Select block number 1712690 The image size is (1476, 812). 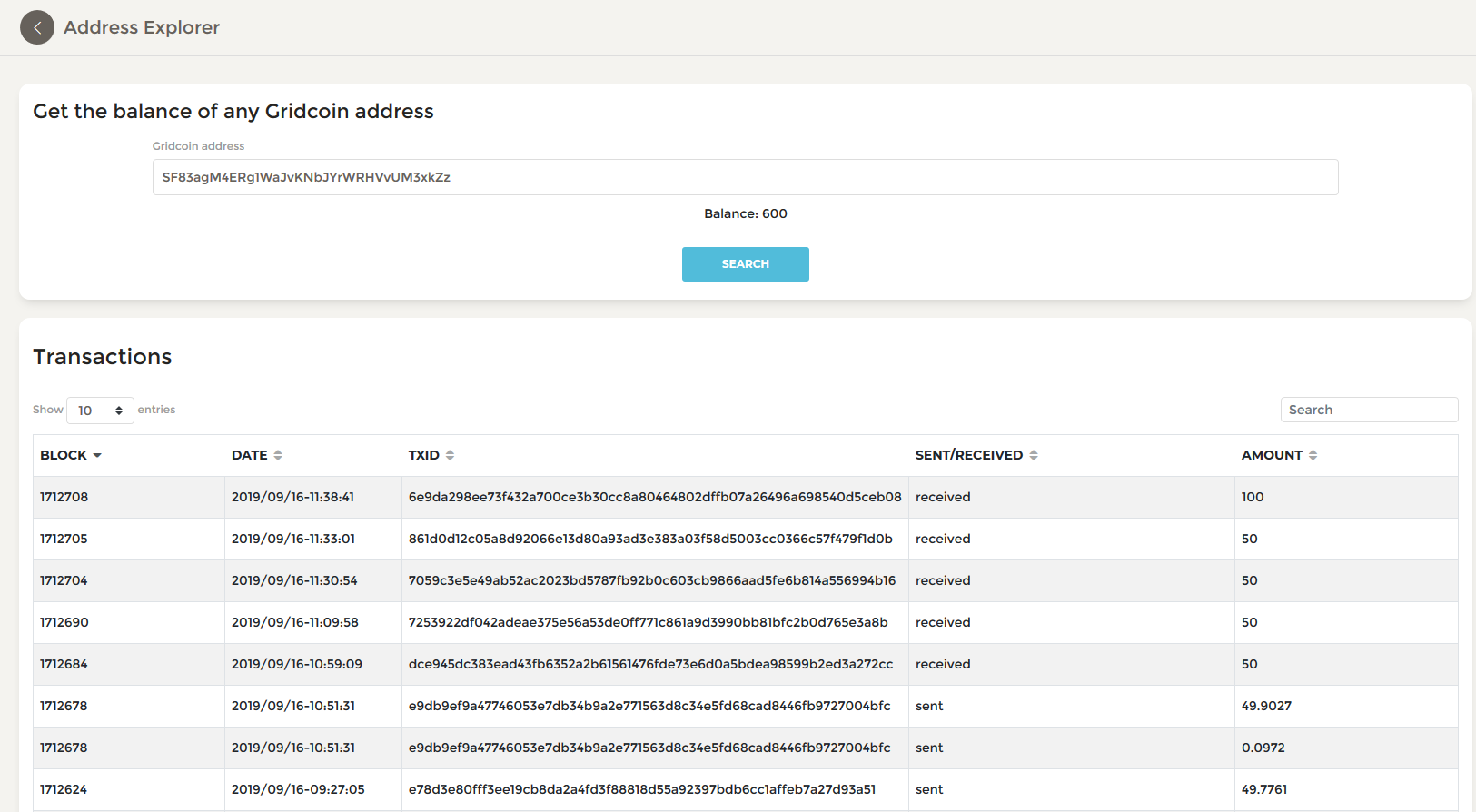[x=64, y=622]
